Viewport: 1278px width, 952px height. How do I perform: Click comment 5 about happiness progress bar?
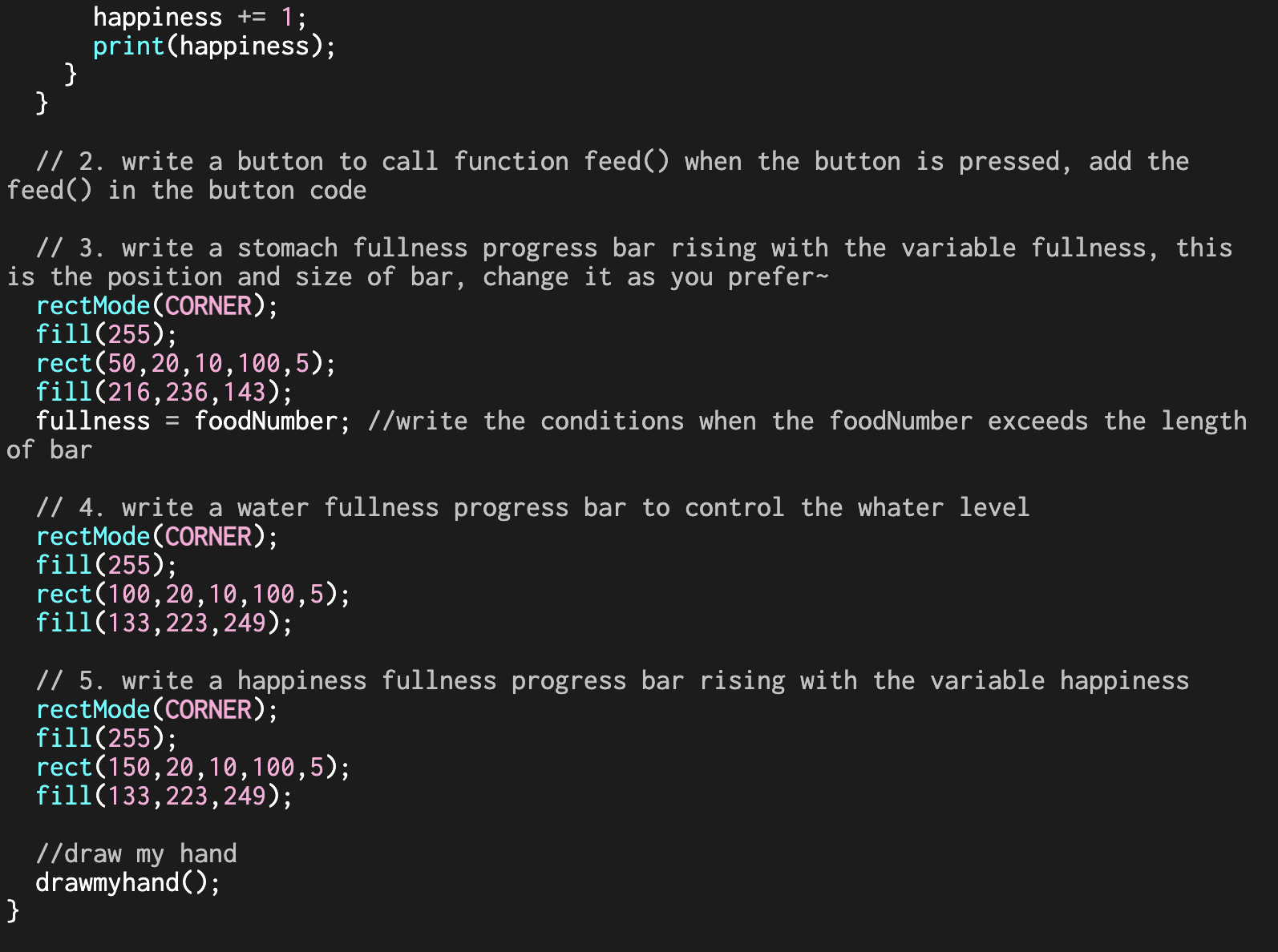click(613, 680)
